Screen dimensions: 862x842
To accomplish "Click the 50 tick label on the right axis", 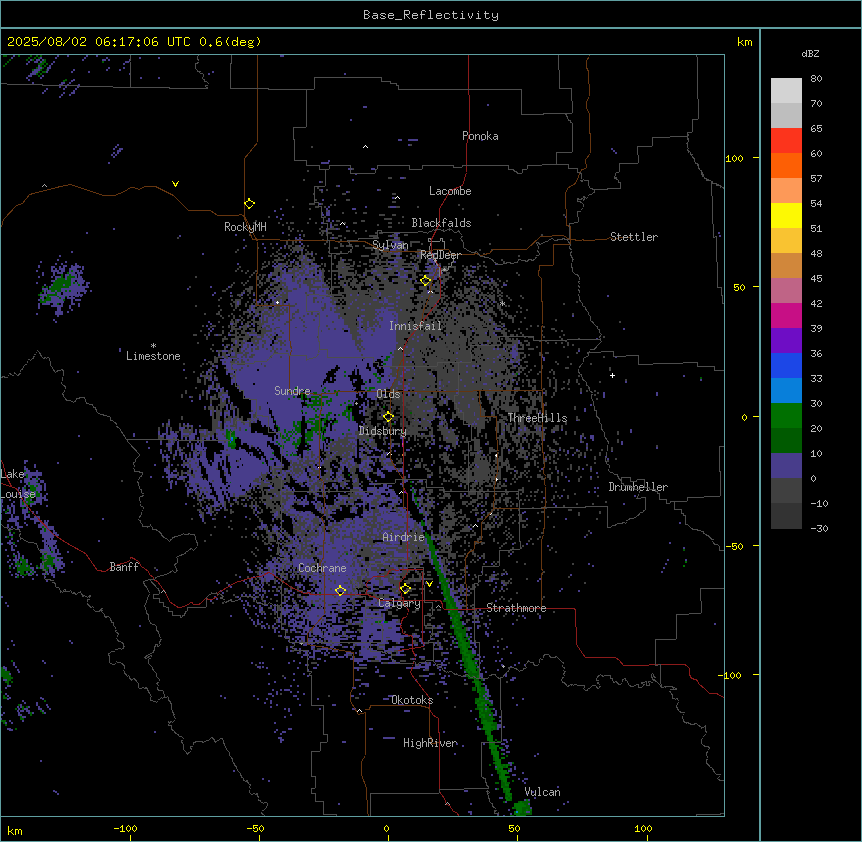I will 739,287.
